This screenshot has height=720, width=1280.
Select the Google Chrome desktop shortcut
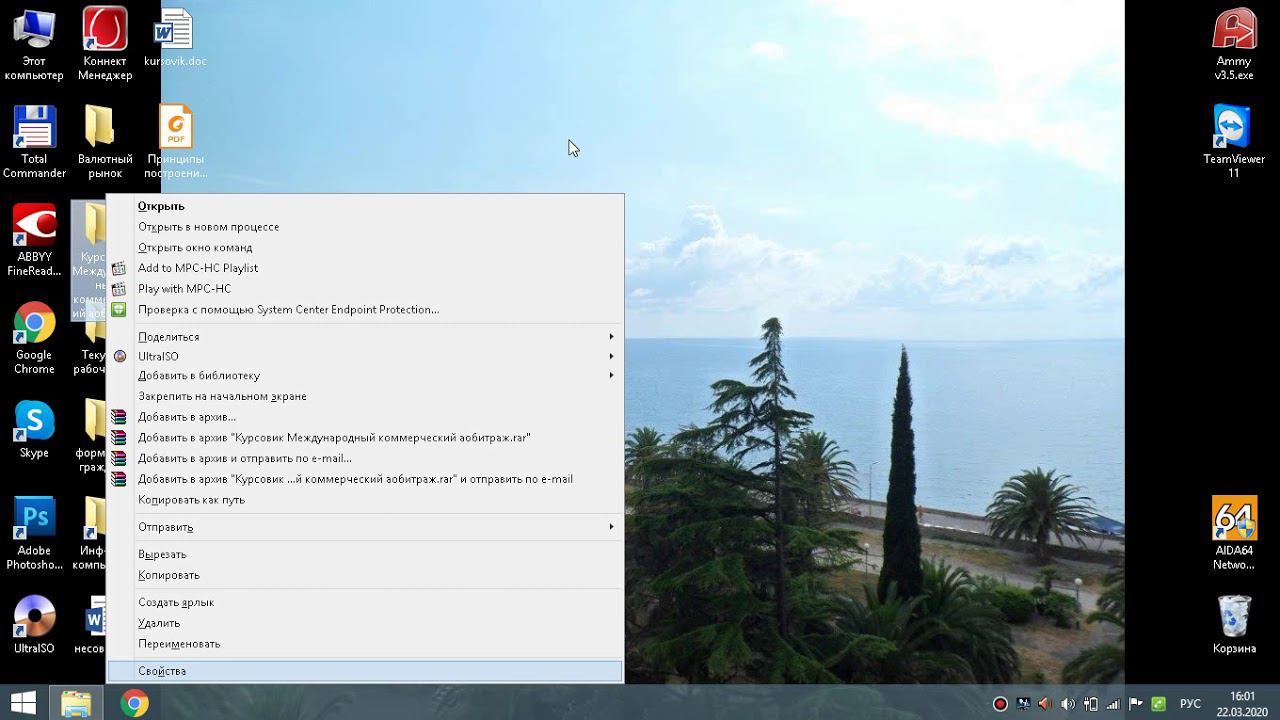coord(34,338)
